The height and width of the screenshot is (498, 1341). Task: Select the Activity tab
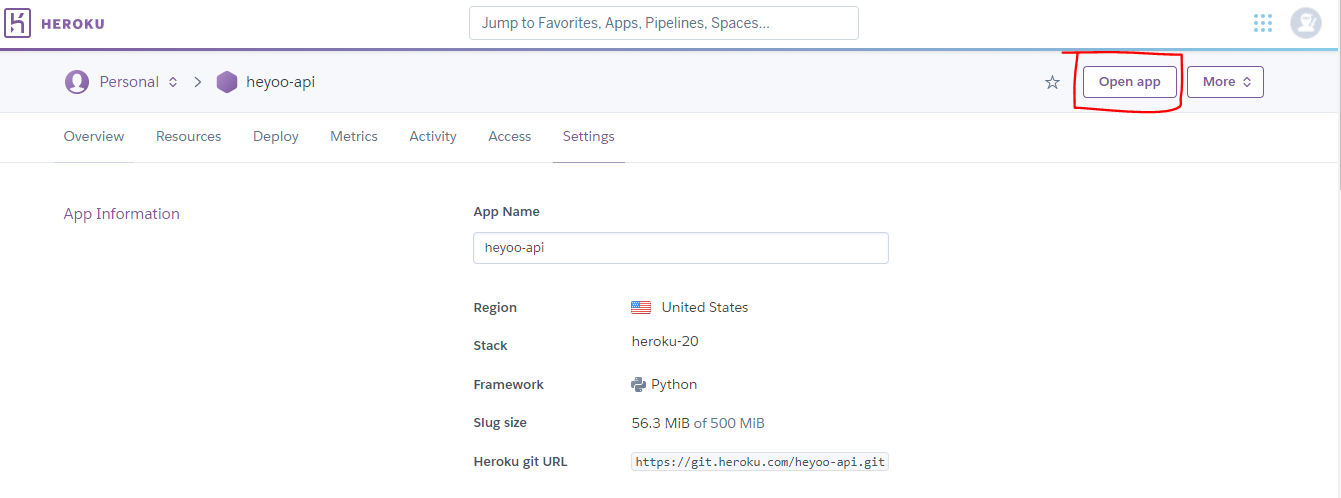coord(433,136)
